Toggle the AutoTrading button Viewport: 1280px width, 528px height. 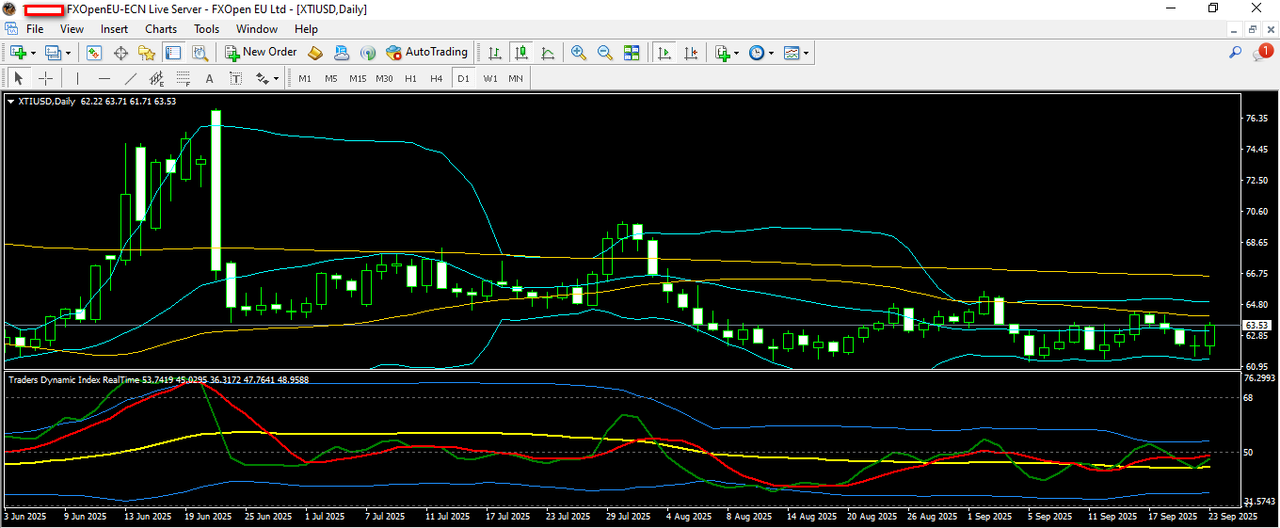(427, 52)
